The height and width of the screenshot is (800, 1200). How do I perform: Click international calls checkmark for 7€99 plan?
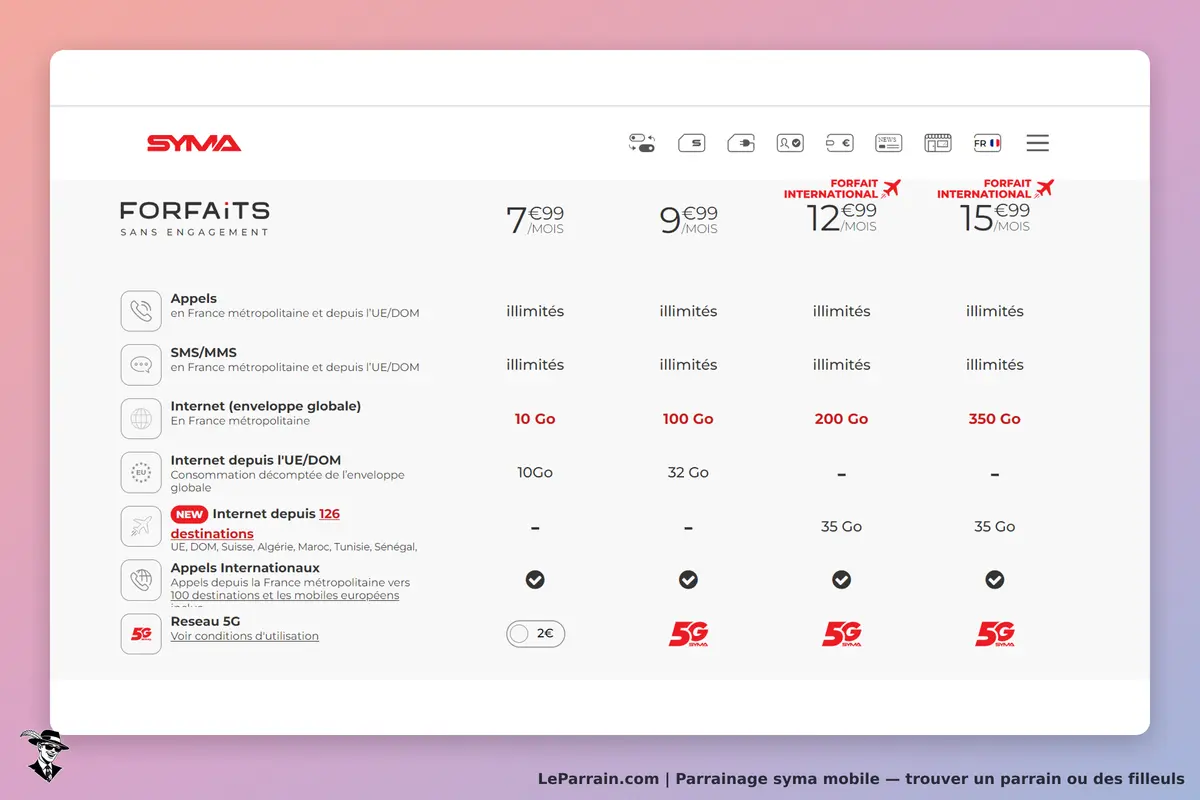click(x=535, y=580)
